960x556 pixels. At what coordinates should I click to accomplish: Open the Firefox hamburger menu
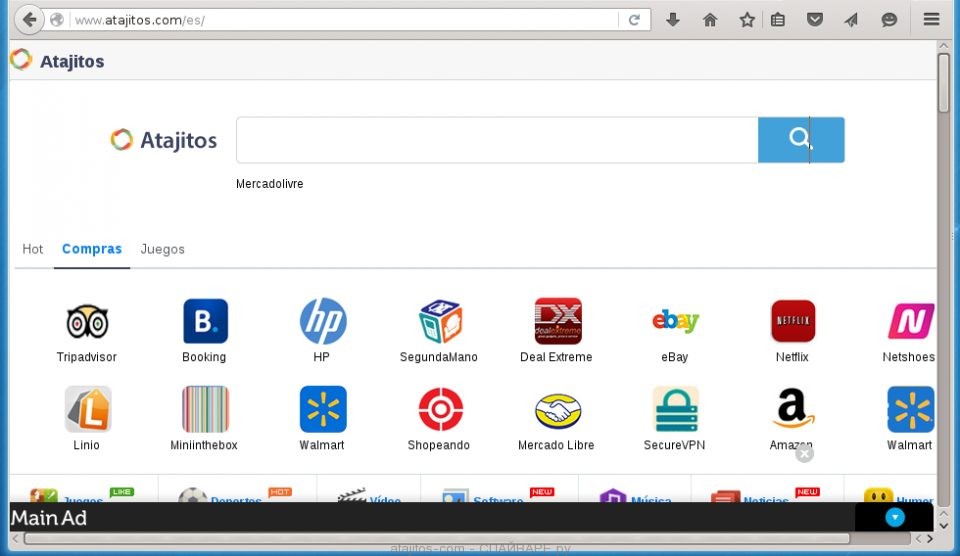tap(931, 19)
